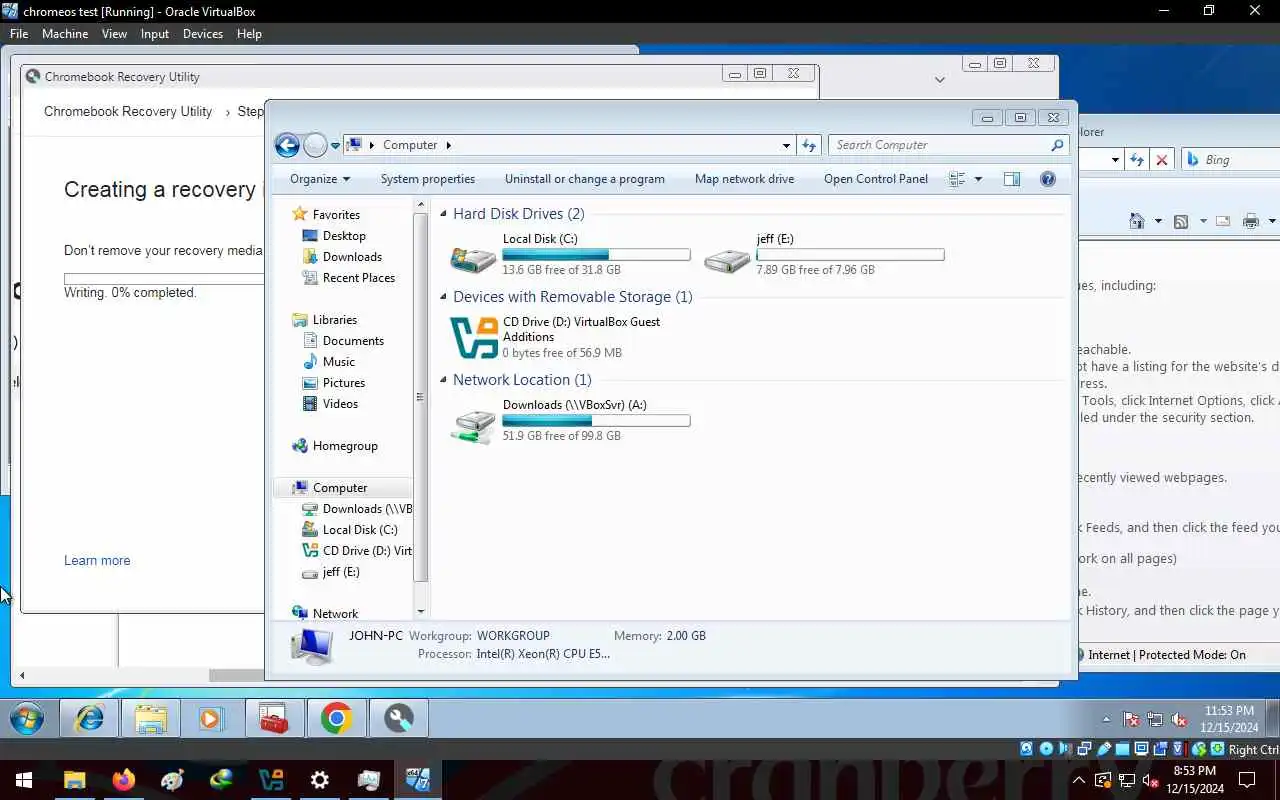Click Downloads (A:) capacity bar
This screenshot has height=800, width=1280.
pos(596,421)
